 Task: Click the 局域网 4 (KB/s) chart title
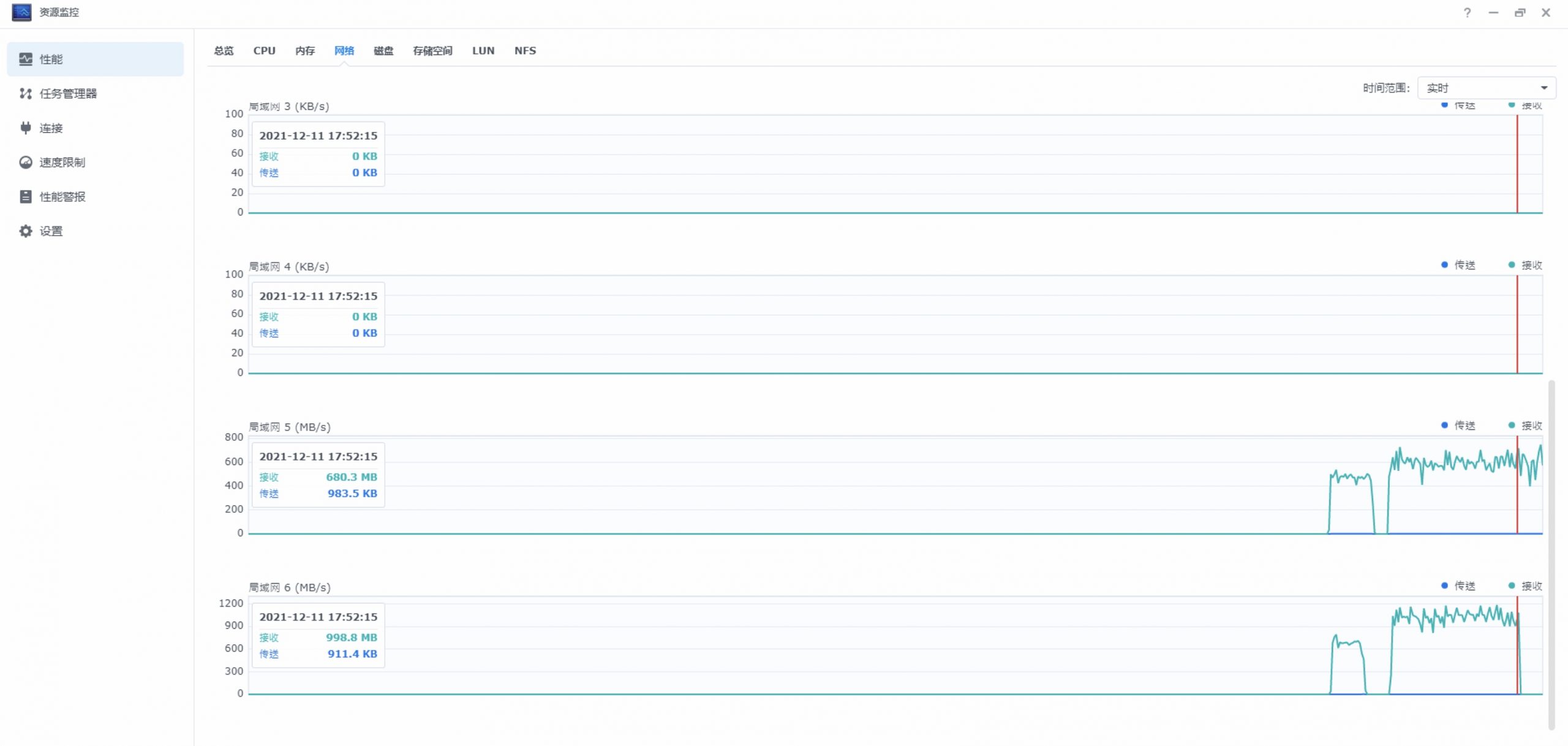click(289, 266)
